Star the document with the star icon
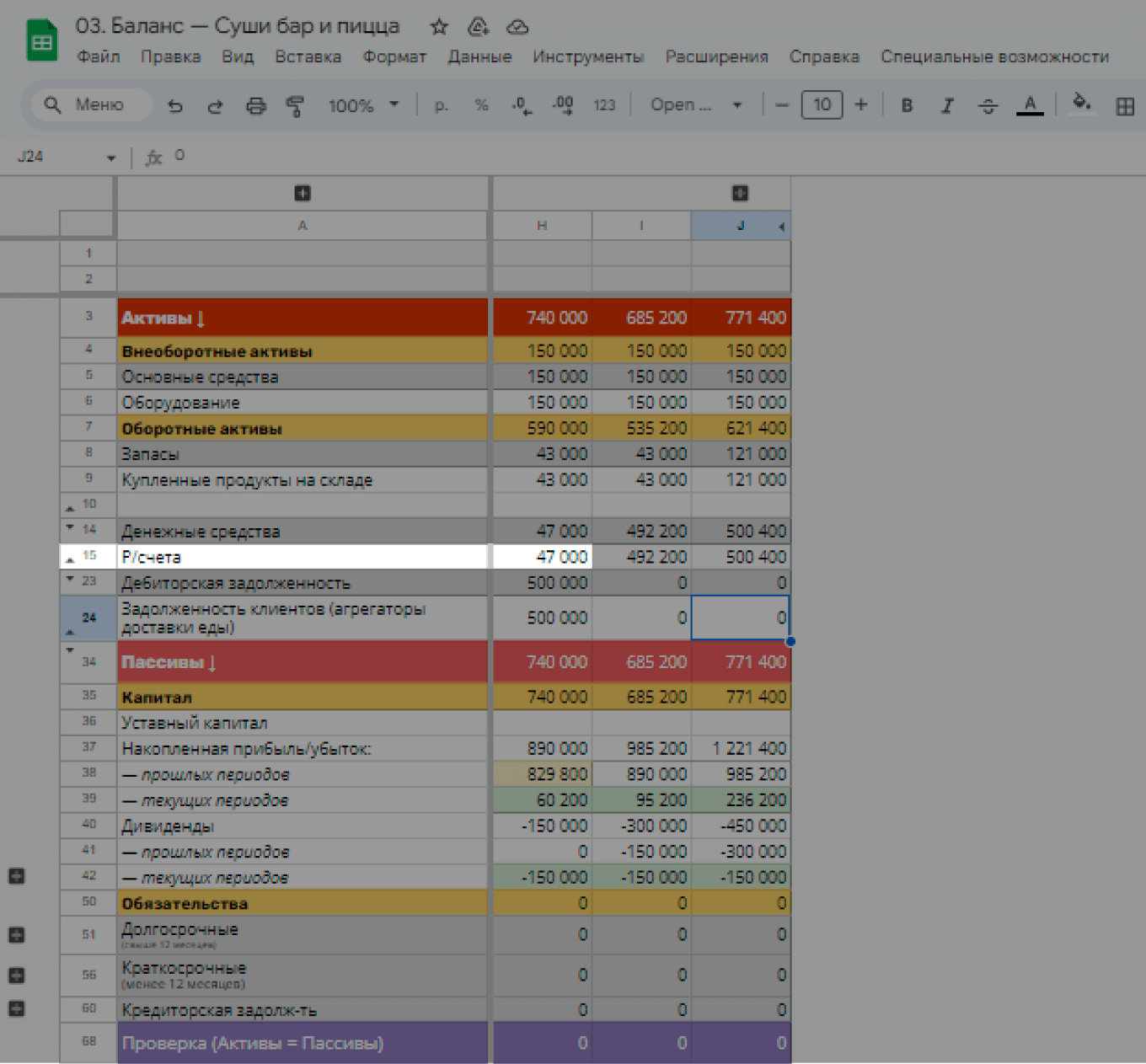 [x=439, y=27]
